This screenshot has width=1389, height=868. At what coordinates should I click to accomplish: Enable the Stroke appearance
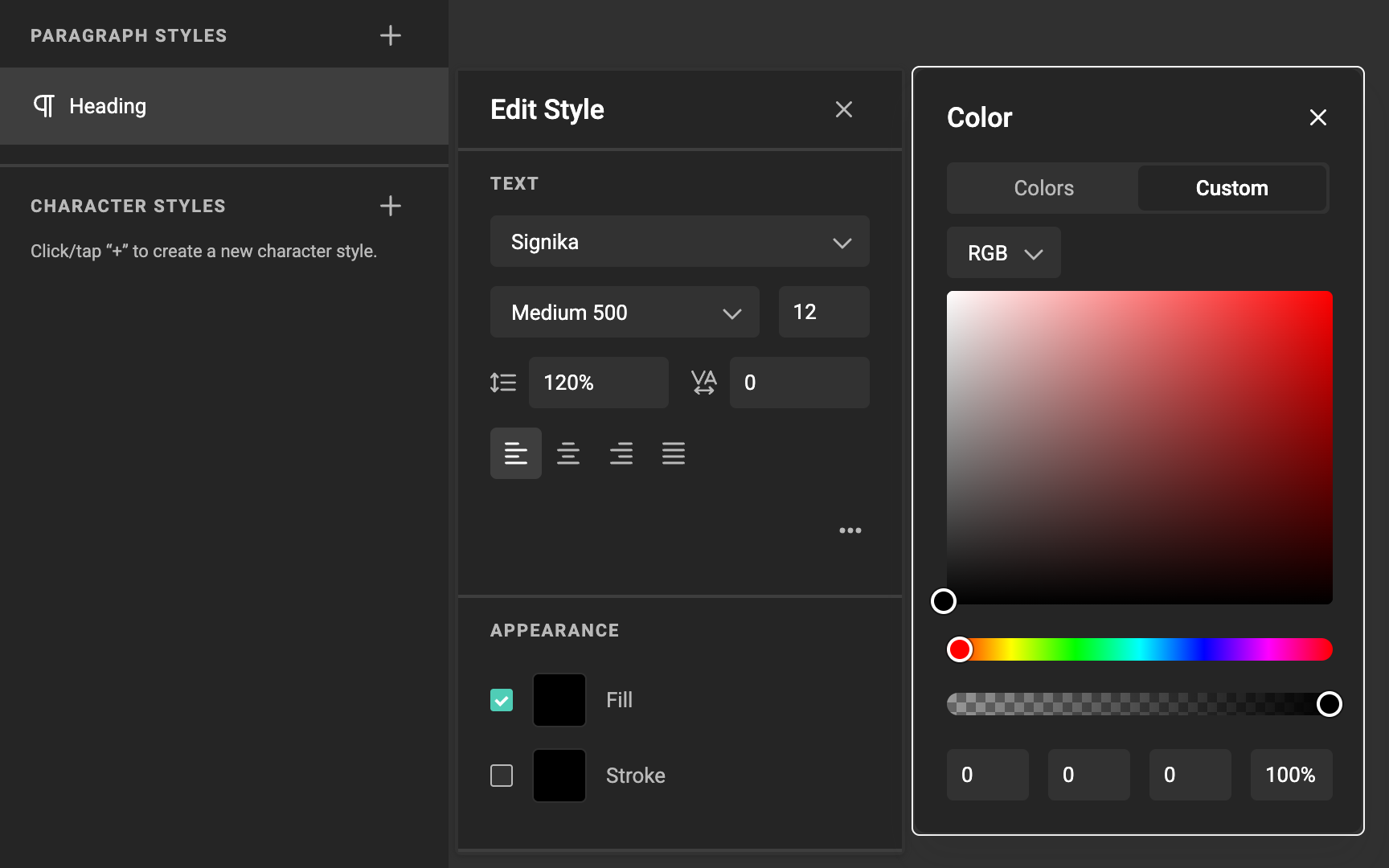[x=501, y=775]
